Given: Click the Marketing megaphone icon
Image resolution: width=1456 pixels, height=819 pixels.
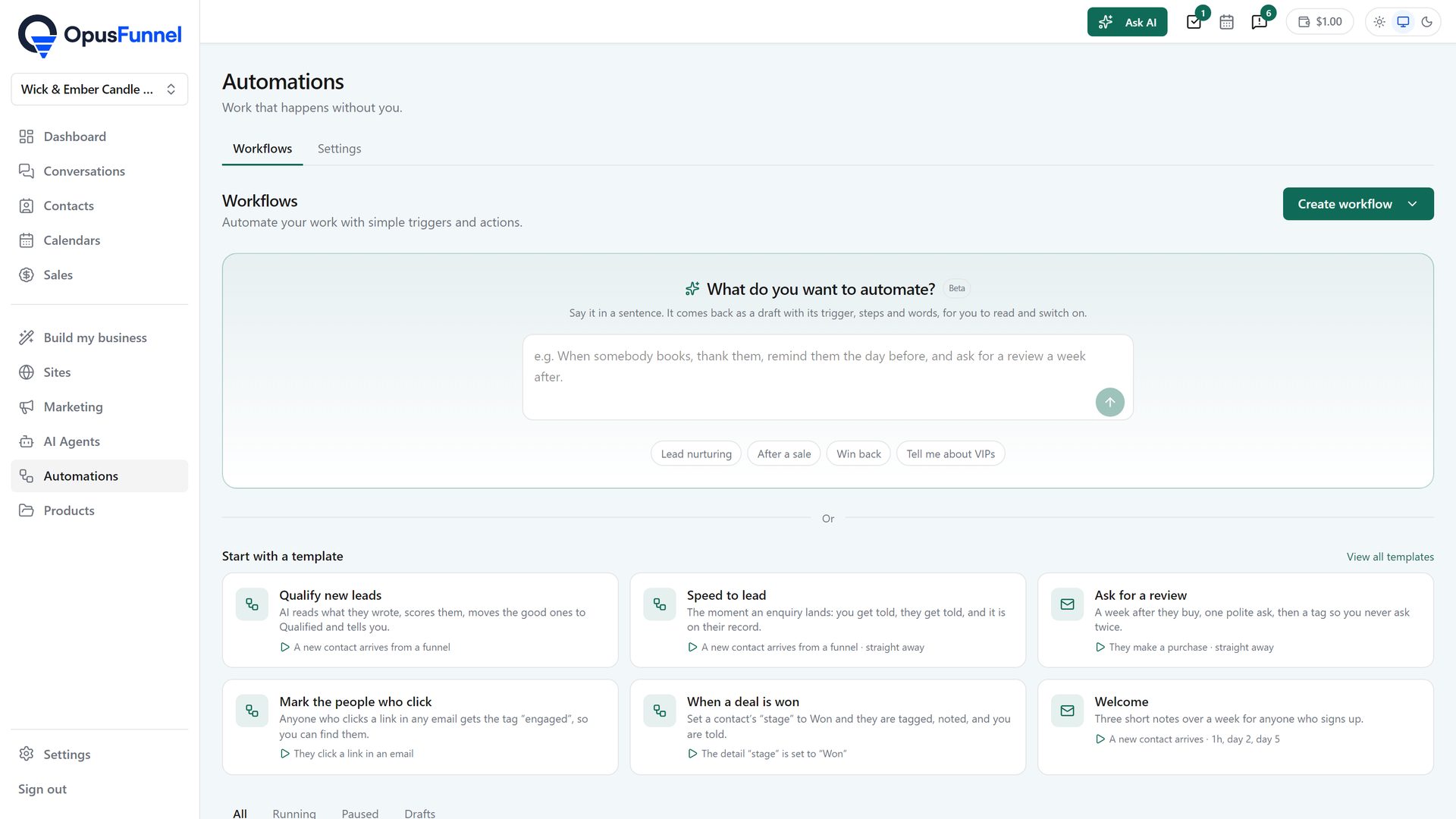Looking at the screenshot, I should click(27, 407).
